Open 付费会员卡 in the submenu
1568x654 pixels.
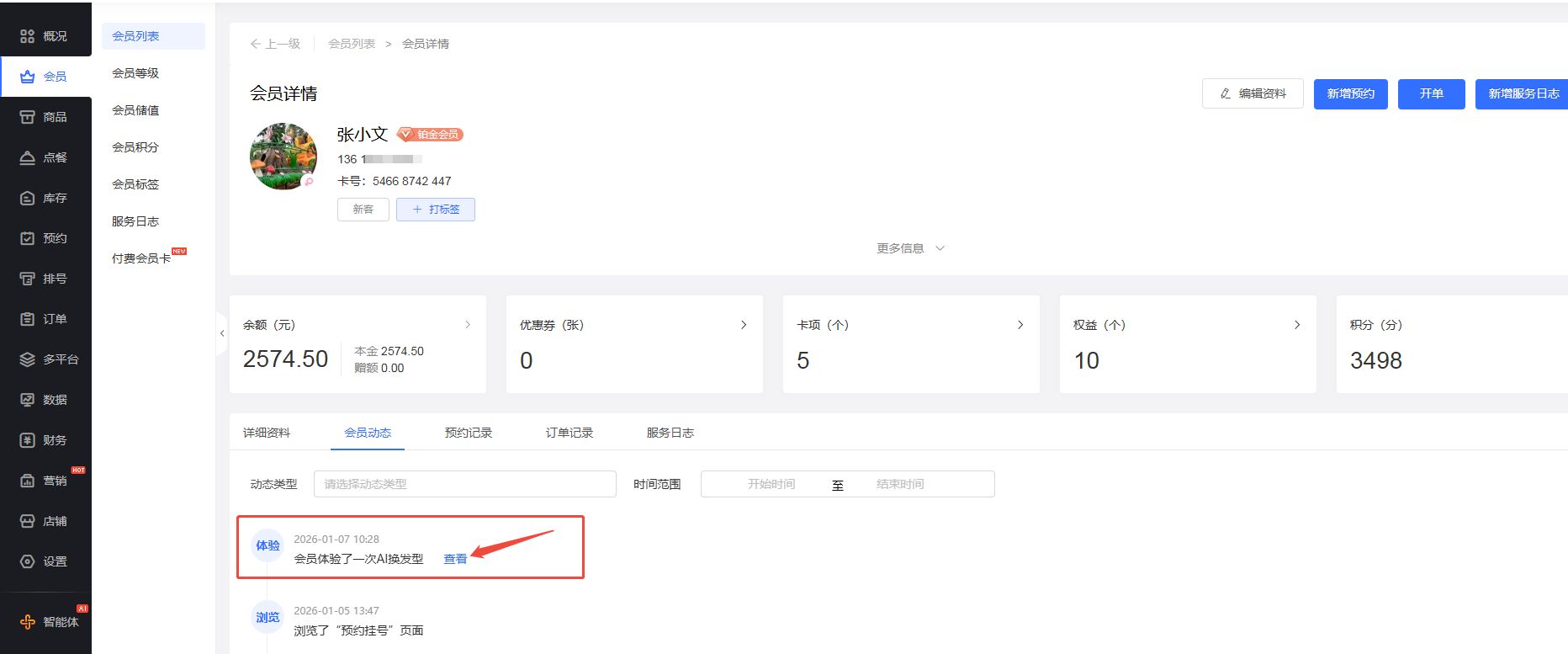pos(141,258)
